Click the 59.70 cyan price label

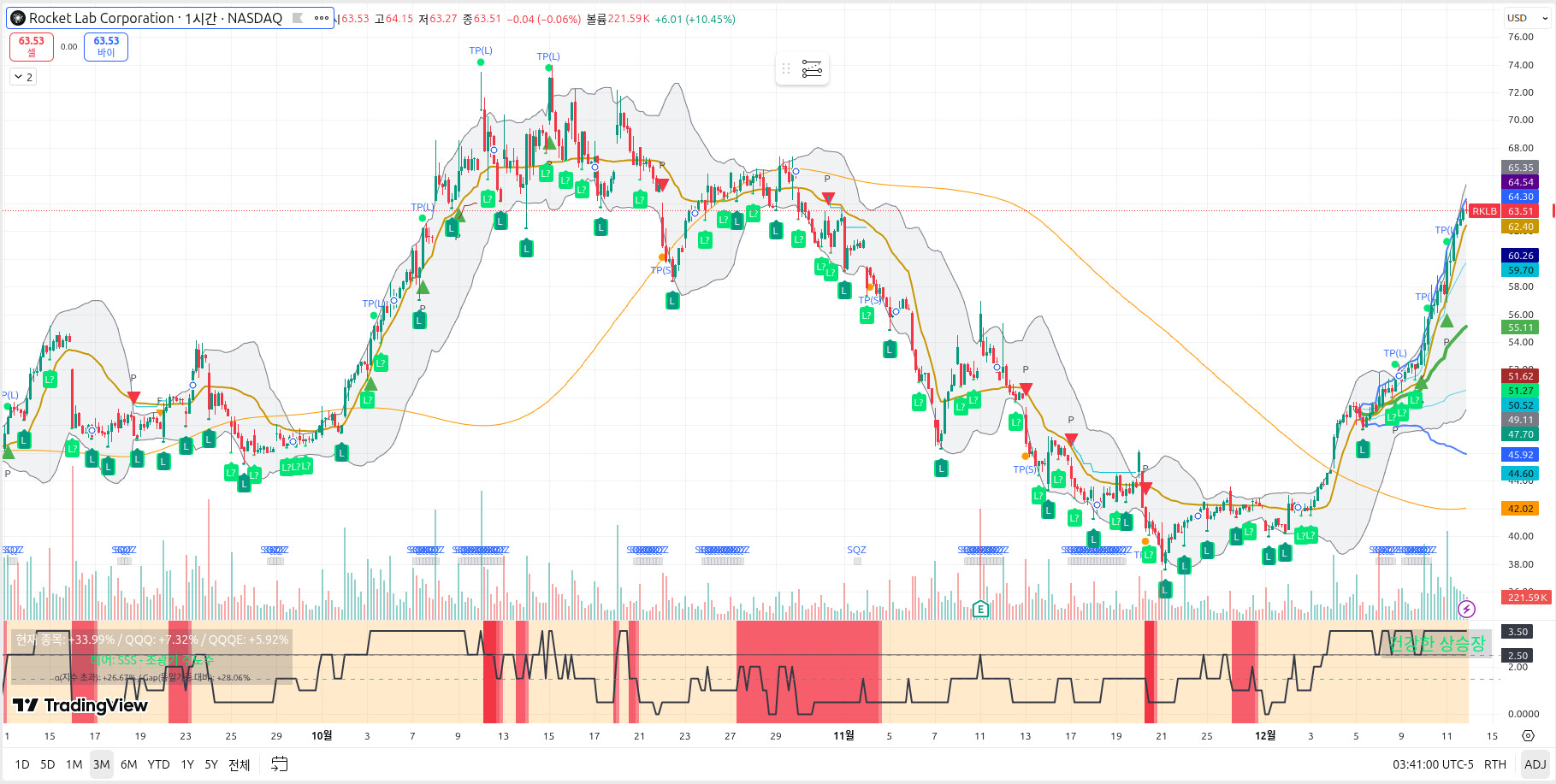(x=1520, y=270)
